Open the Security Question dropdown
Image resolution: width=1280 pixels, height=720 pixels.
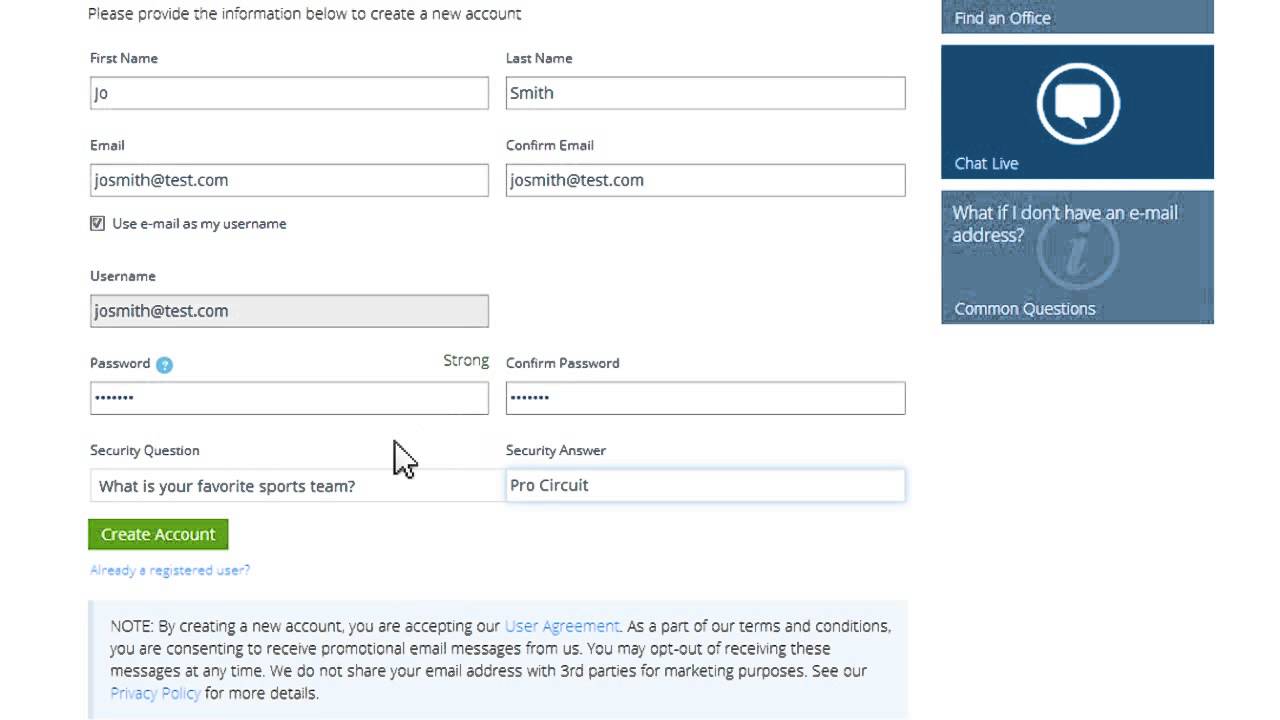point(297,486)
